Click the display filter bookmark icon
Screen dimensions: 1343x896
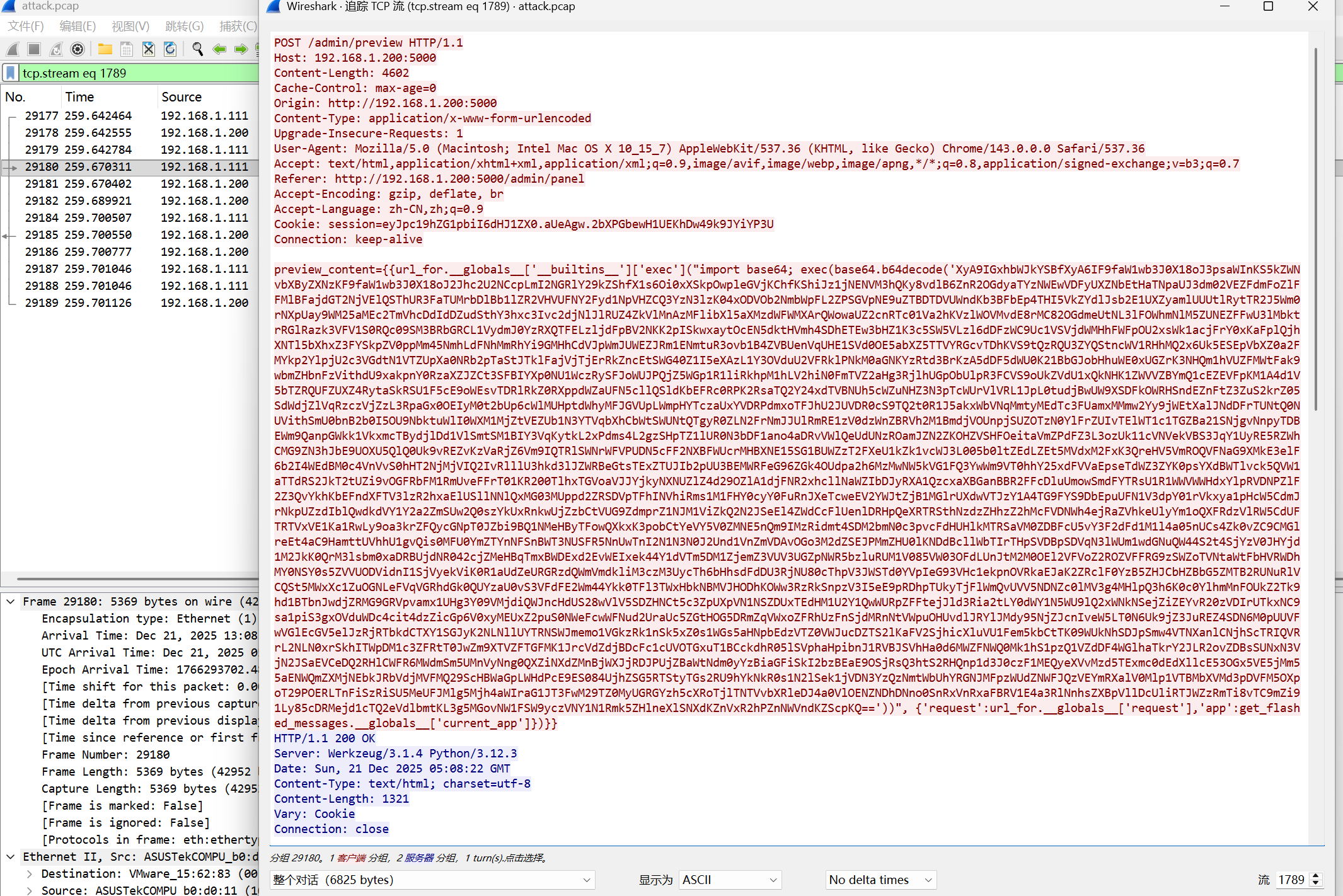pyautogui.click(x=11, y=73)
